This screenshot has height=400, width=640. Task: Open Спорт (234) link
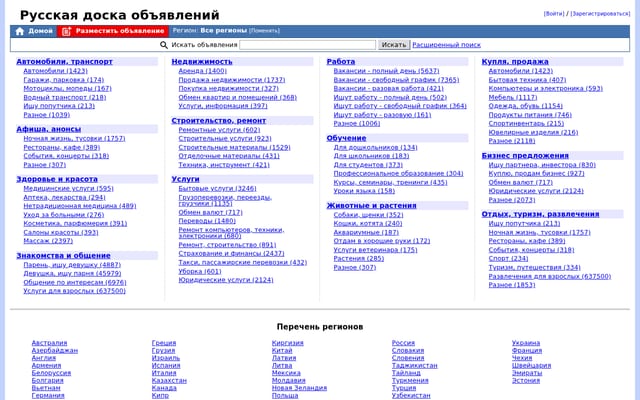tap(508, 258)
